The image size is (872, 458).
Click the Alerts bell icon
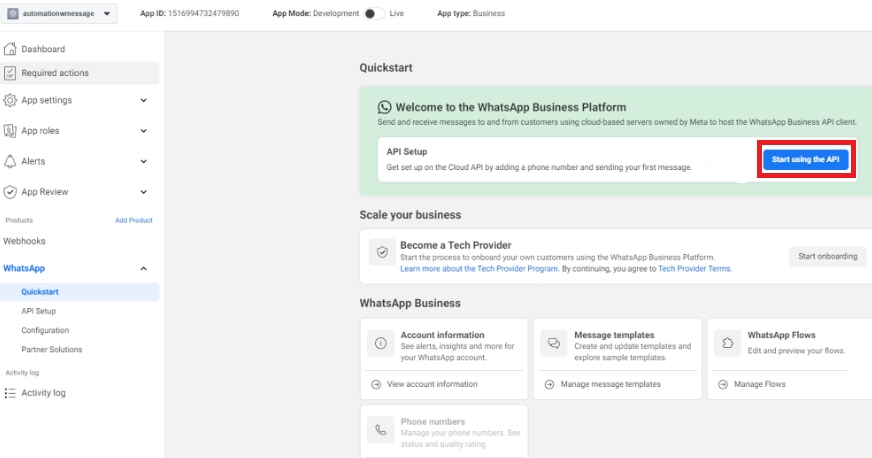point(10,161)
